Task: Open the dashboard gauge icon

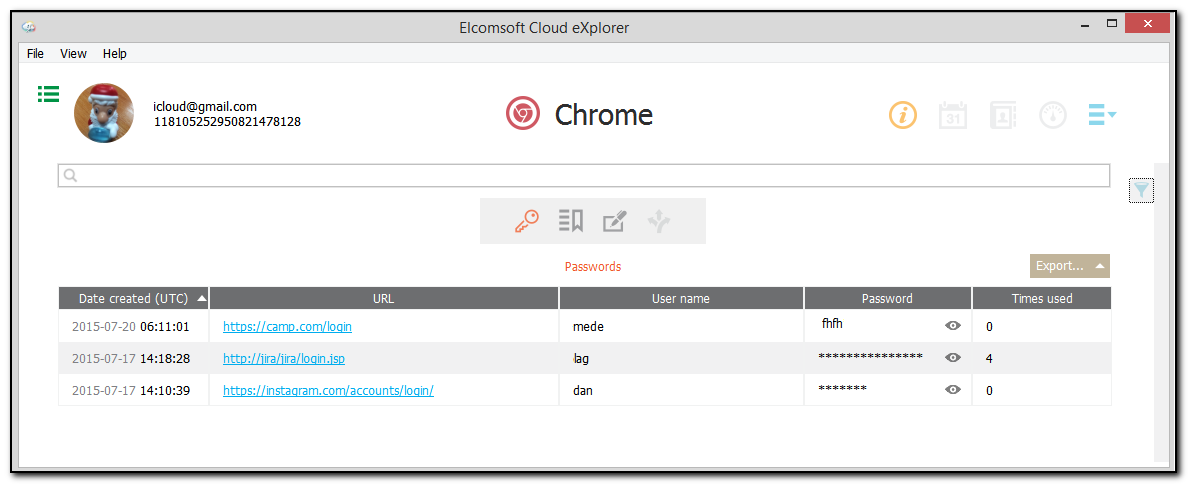Action: [x=1052, y=116]
